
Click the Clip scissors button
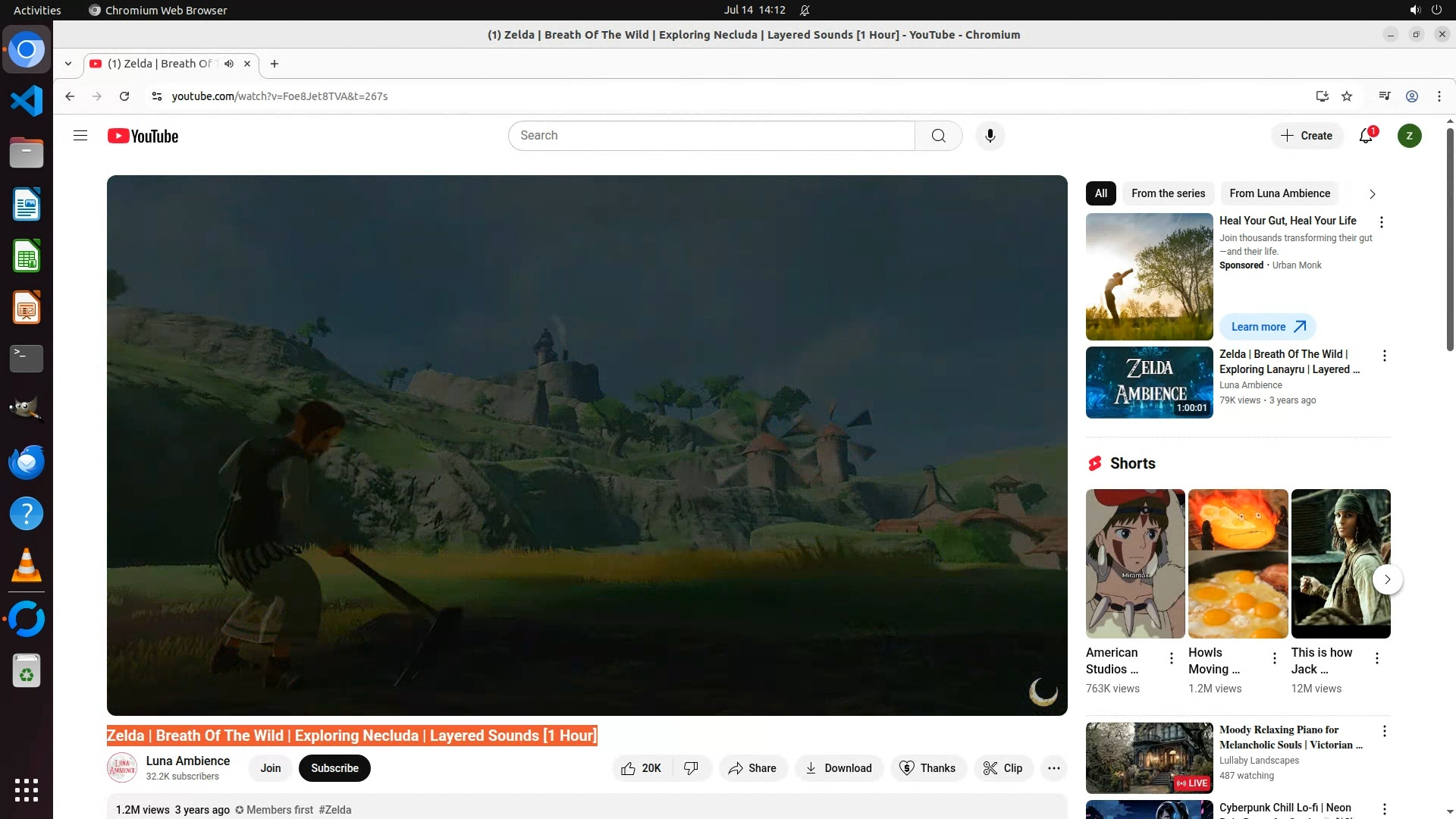(x=1003, y=768)
